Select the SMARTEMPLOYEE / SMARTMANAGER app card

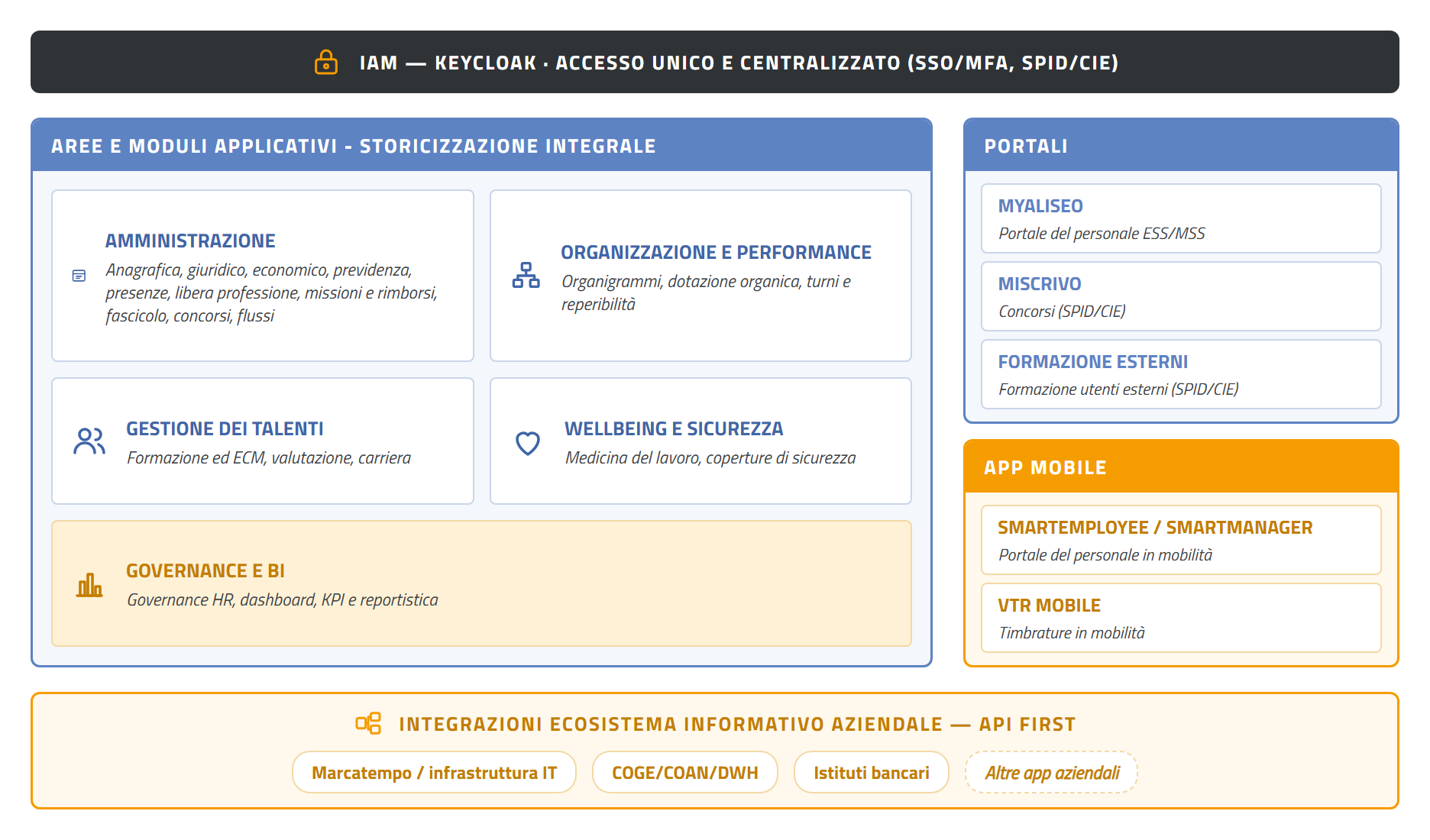1181,540
